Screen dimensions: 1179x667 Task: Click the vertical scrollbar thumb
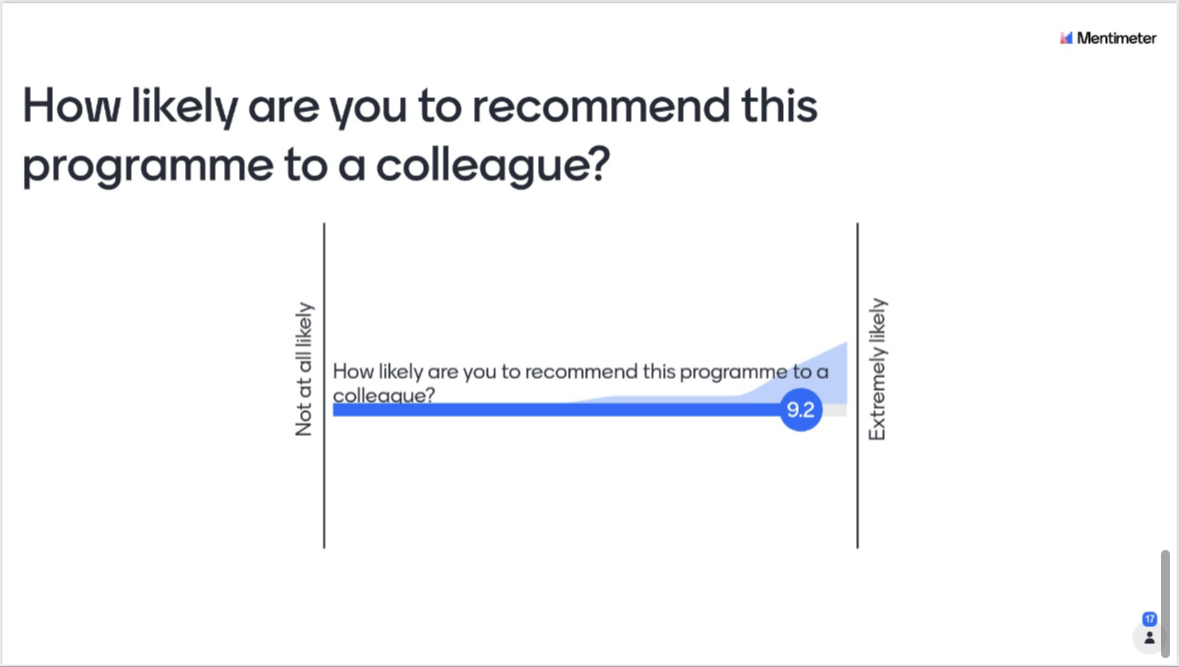(1165, 604)
